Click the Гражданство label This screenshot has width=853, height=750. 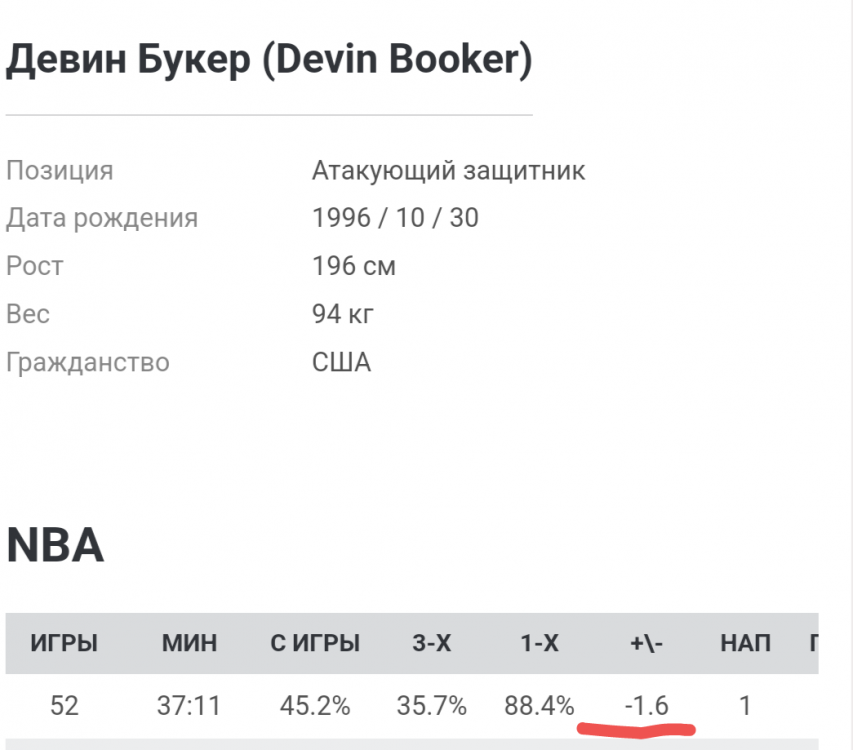(x=88, y=362)
